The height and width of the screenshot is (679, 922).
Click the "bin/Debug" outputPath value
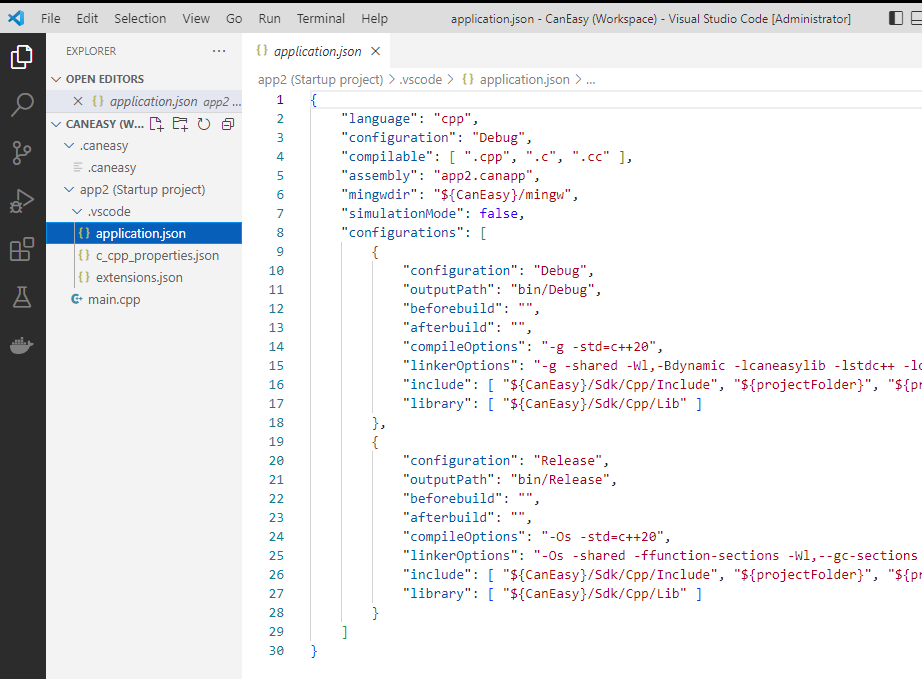[552, 289]
